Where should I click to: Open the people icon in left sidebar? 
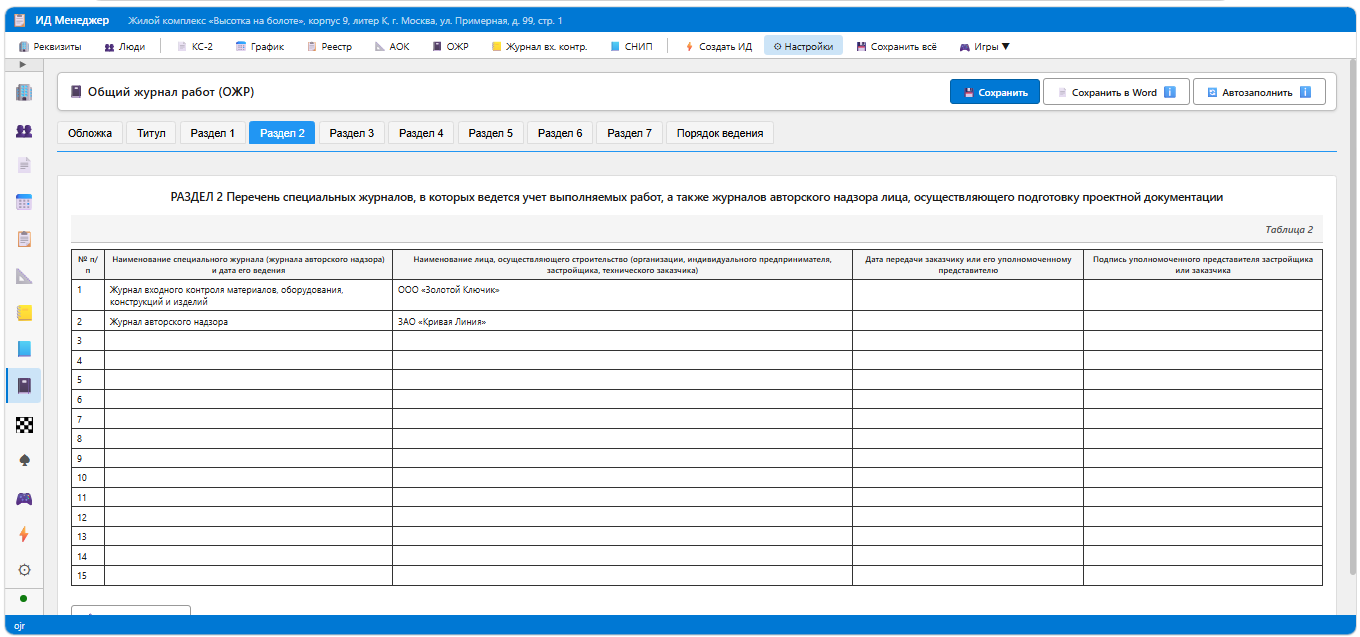(24, 130)
